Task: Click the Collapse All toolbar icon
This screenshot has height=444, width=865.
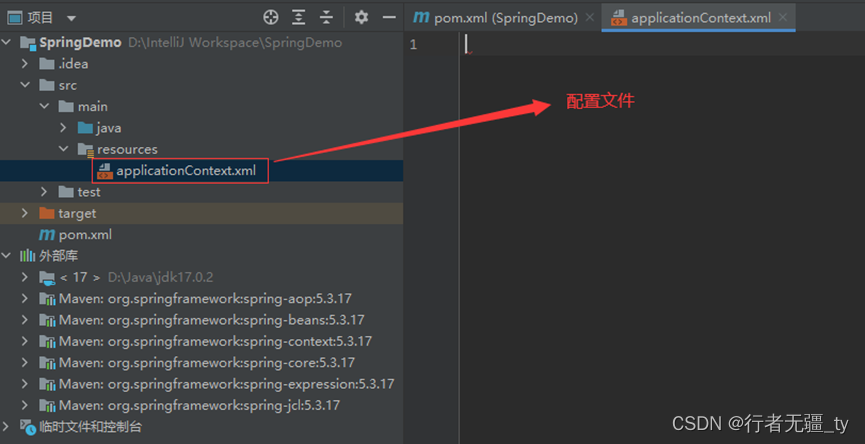Action: tap(327, 18)
